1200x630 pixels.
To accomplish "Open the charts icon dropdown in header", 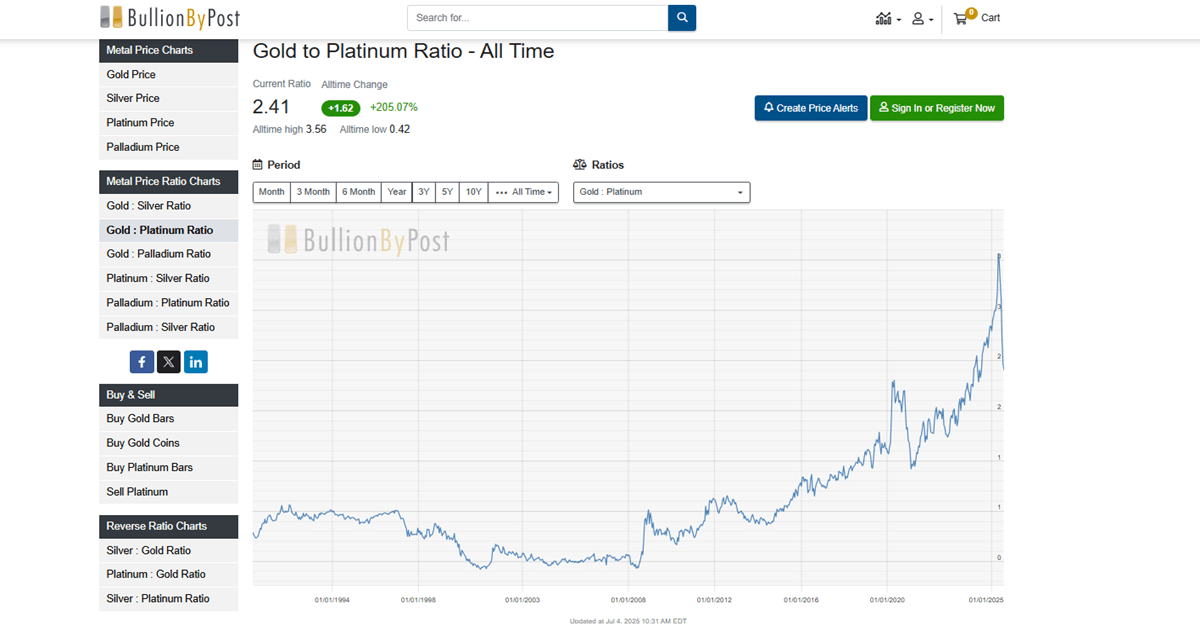I will click(887, 18).
